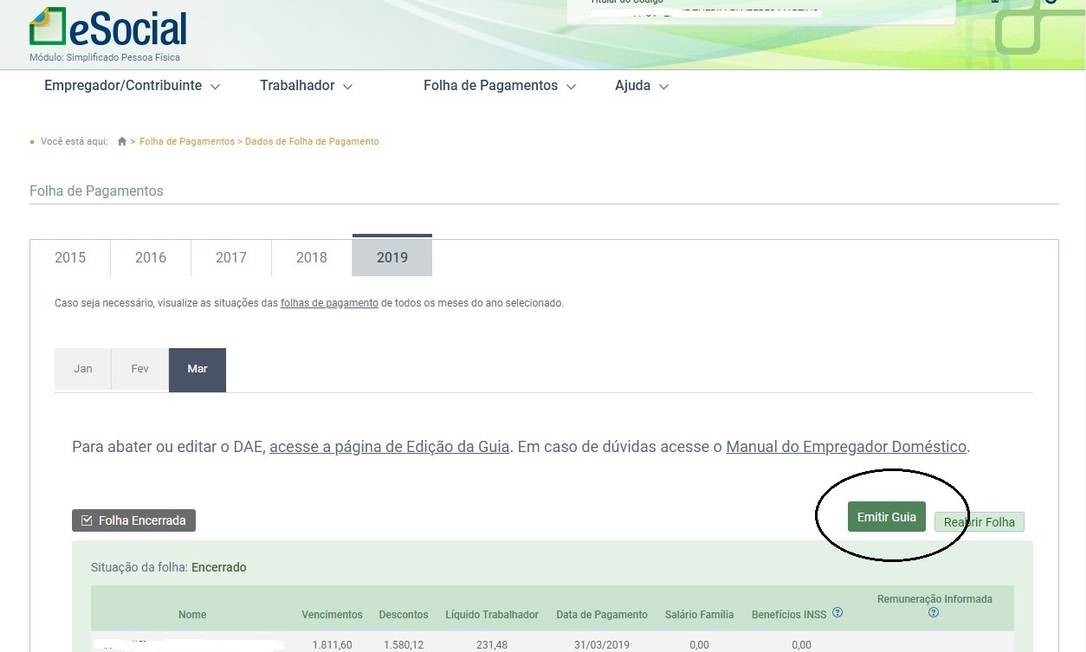Viewport: 1086px width, 652px height.
Task: Click the Folha Encerrada checkmark badge
Action: [x=134, y=520]
